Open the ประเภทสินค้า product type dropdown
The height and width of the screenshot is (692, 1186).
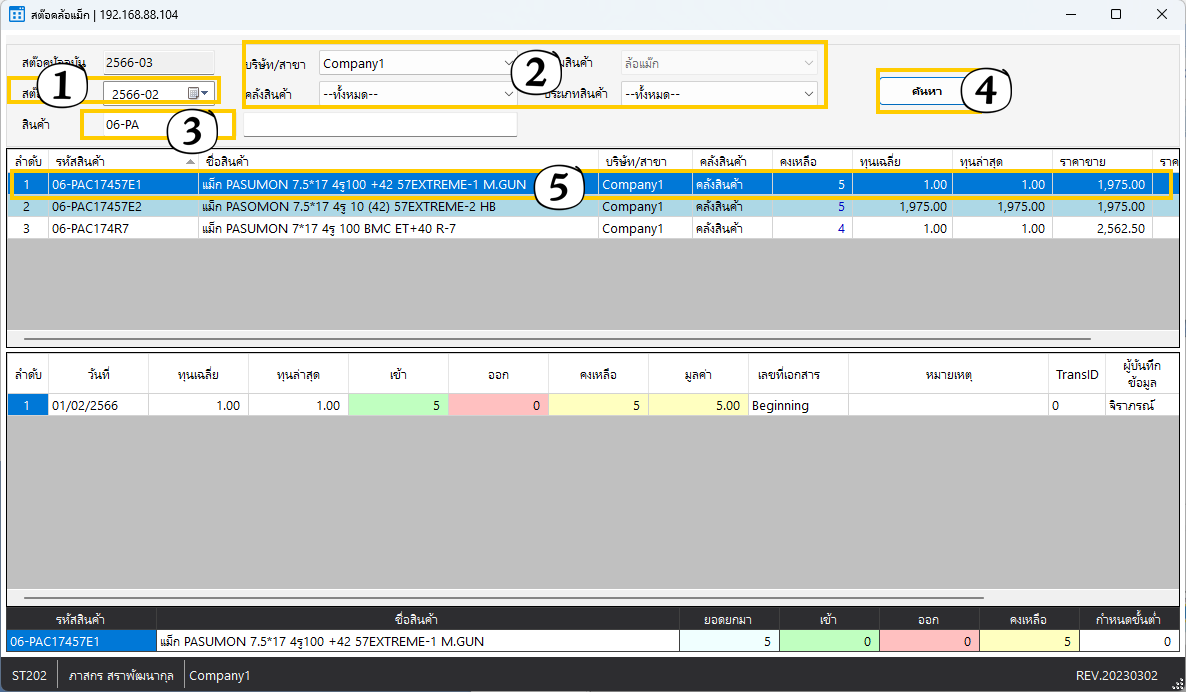(808, 94)
